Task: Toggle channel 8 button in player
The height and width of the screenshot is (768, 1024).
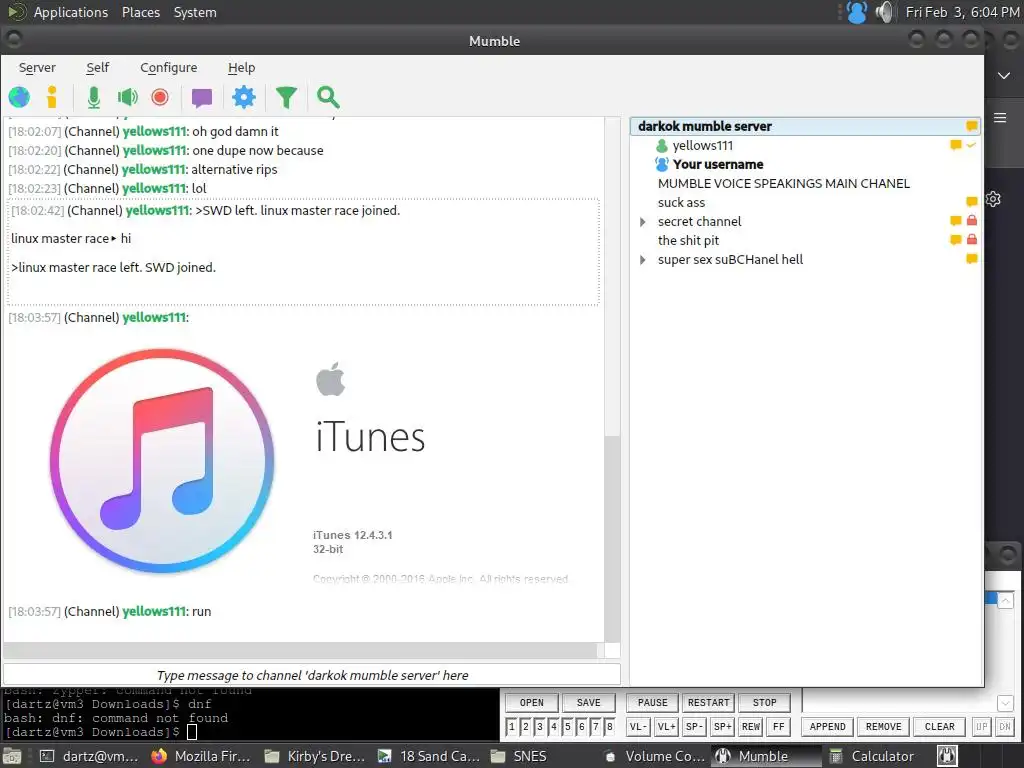Action: tap(609, 727)
